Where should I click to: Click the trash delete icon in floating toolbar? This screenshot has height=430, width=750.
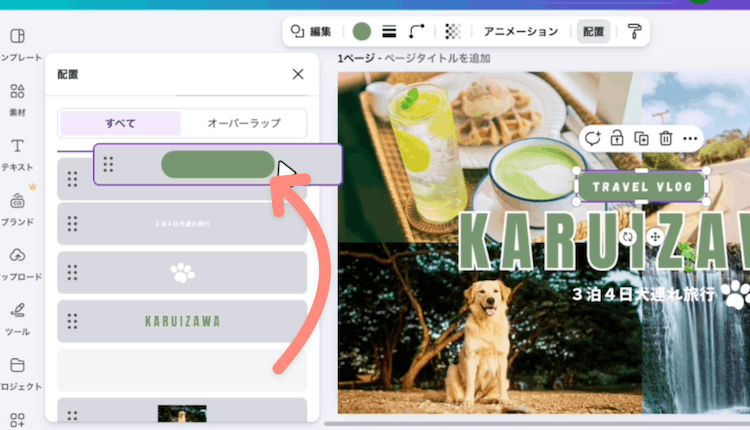point(665,139)
